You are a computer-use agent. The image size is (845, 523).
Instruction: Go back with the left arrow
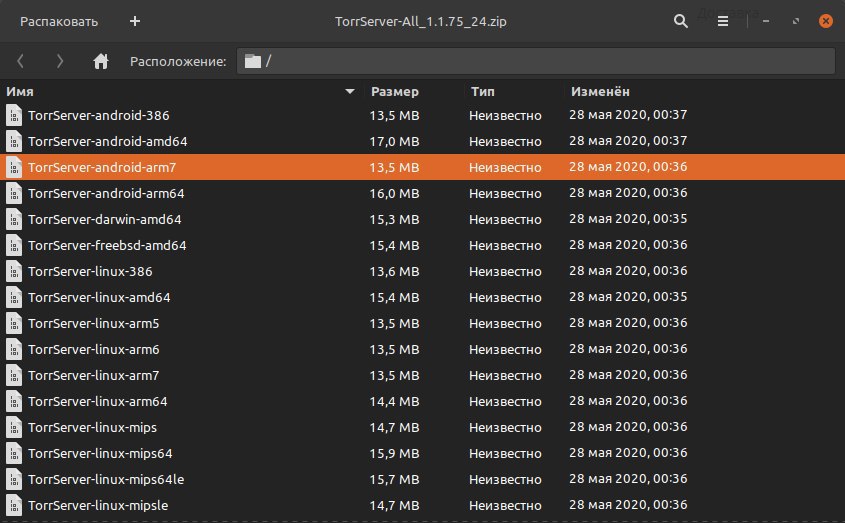click(20, 61)
